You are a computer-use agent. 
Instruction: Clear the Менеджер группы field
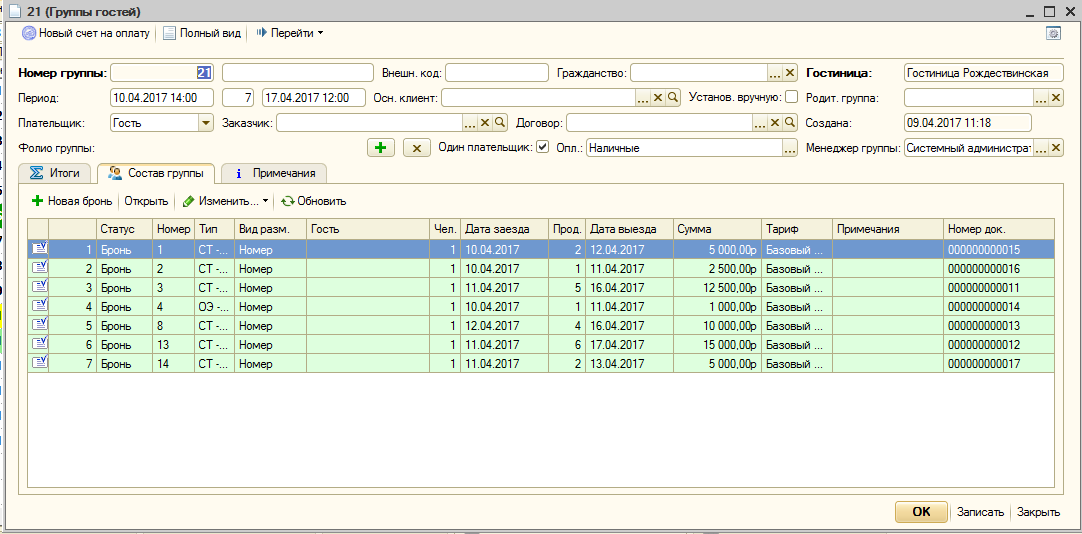[x=1056, y=148]
